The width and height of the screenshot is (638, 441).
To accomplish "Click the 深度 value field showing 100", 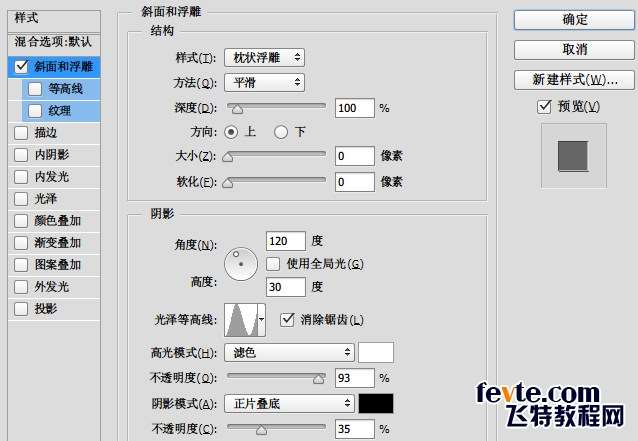I will click(355, 108).
